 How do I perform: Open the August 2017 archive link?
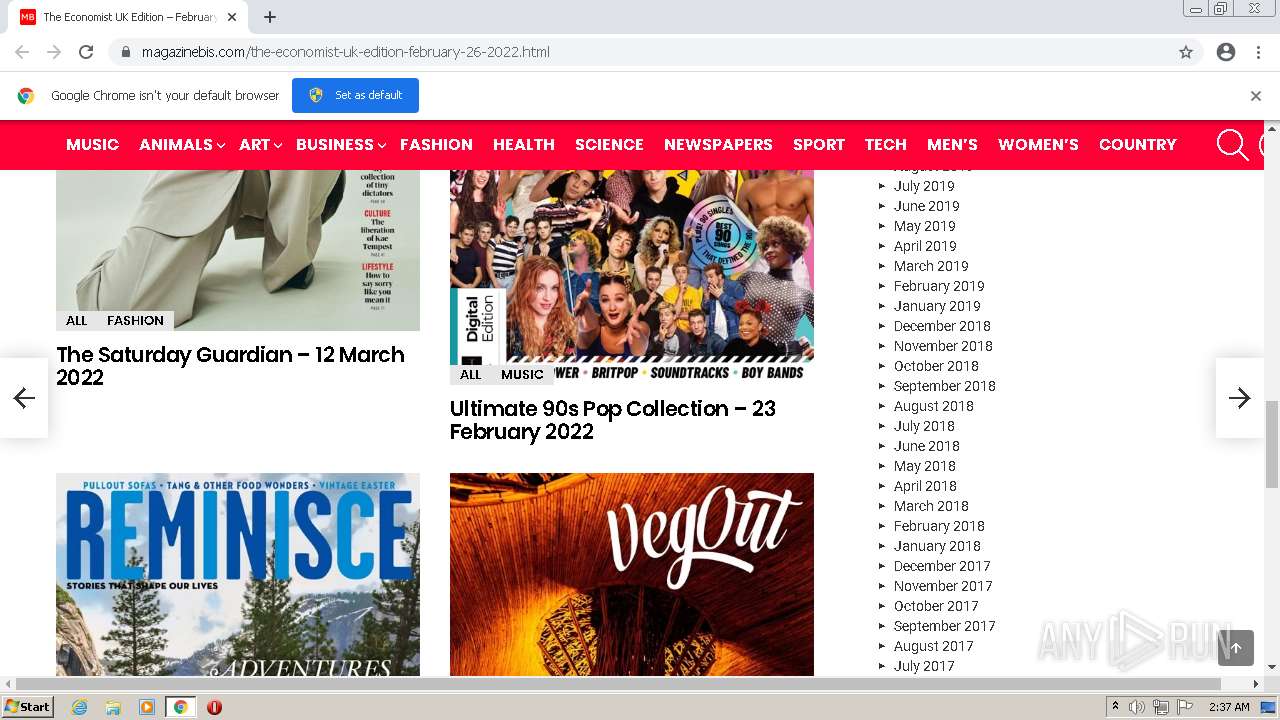tap(934, 646)
